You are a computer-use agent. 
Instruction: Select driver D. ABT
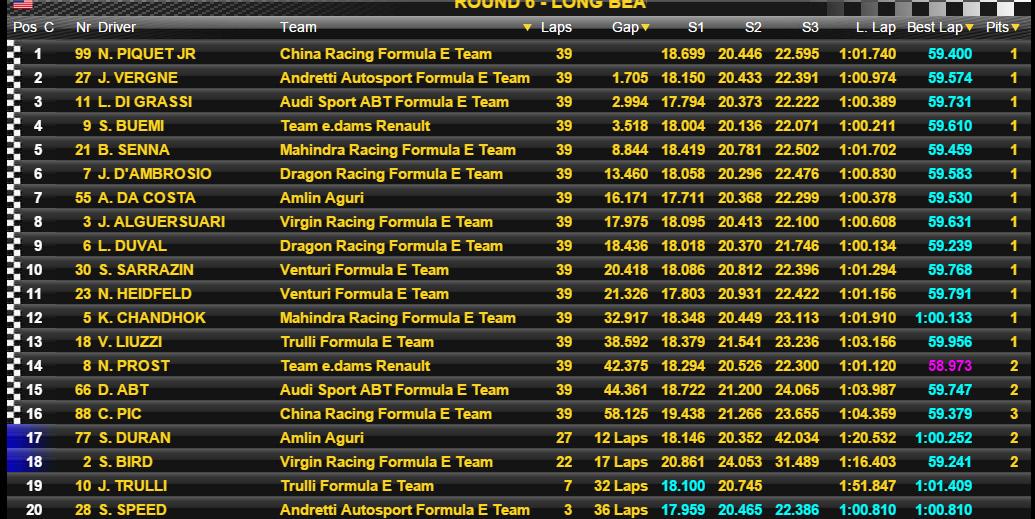pos(123,390)
